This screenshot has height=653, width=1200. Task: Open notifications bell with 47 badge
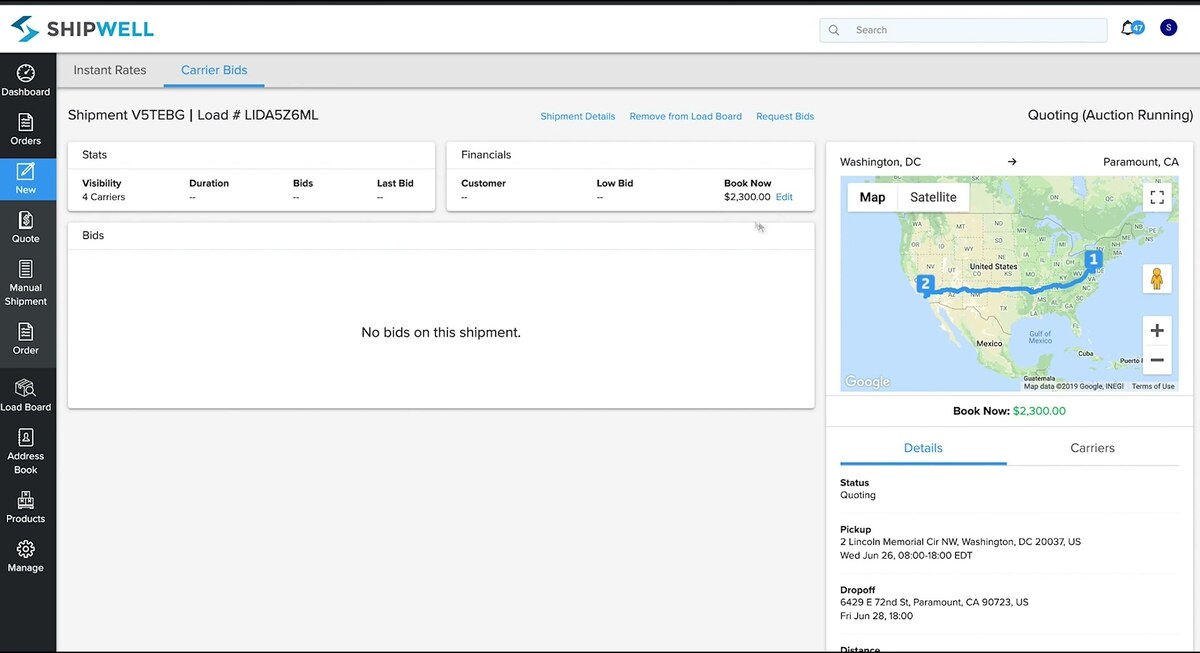(1131, 28)
